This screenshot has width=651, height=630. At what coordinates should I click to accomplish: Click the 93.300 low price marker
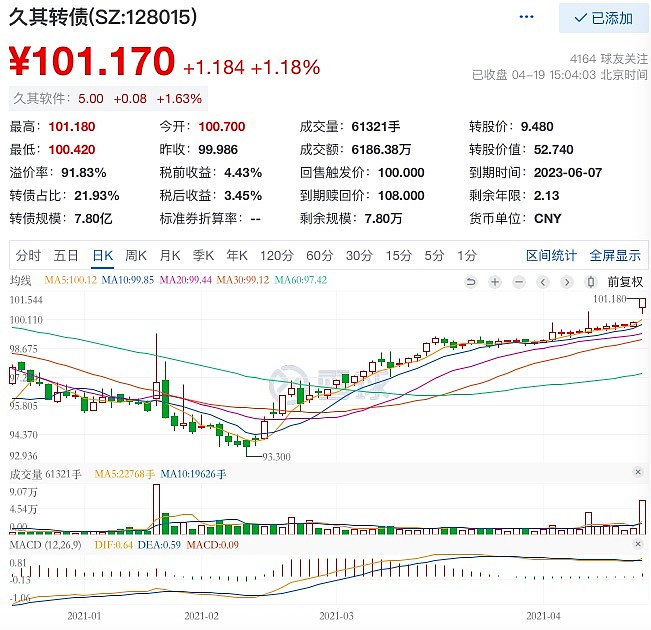[x=277, y=457]
